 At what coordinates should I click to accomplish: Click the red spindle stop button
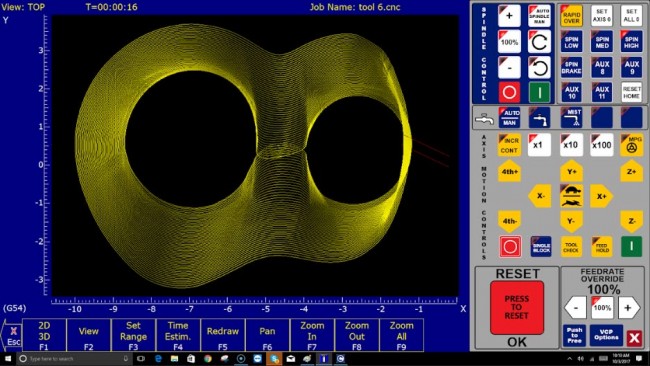[x=509, y=92]
